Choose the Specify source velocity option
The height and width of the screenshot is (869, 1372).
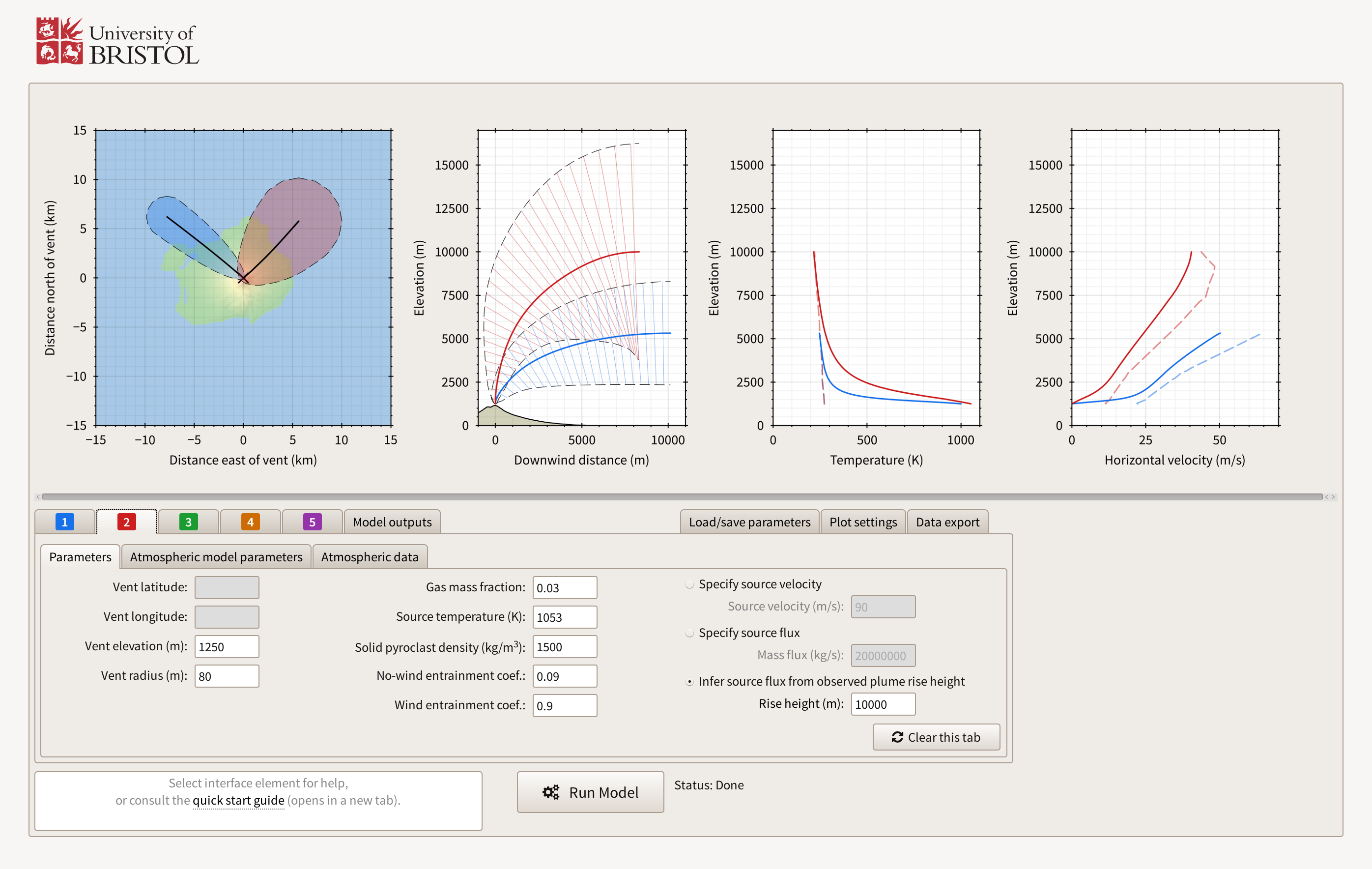click(689, 584)
